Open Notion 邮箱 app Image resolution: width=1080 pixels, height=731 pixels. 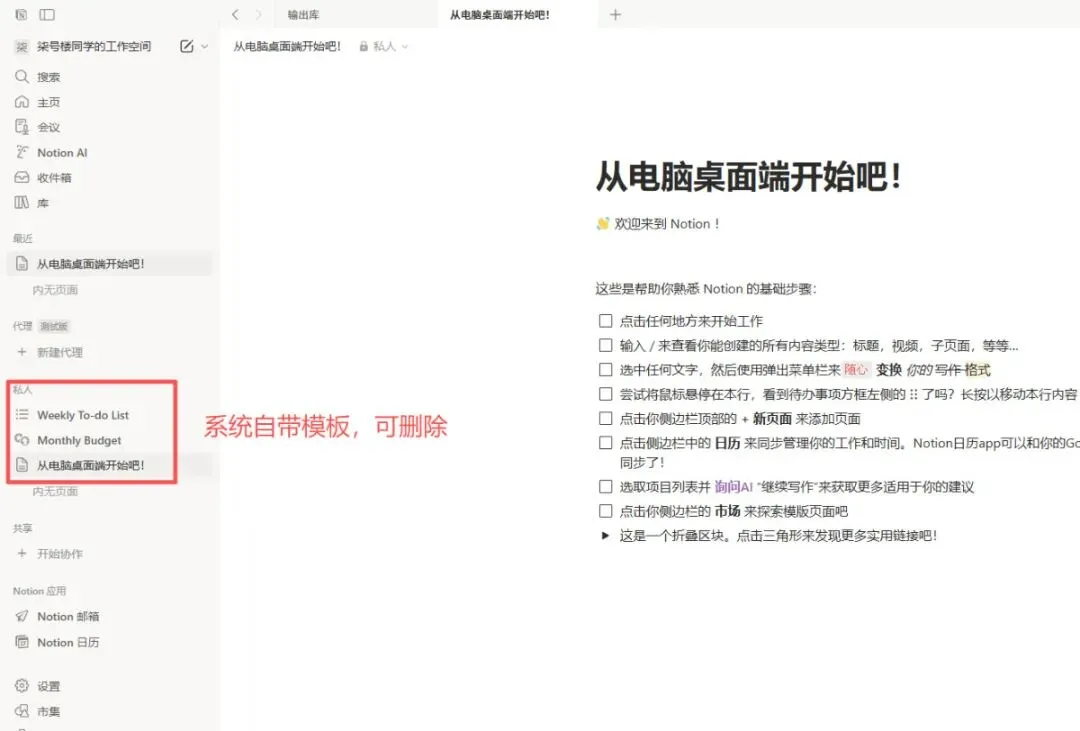[110, 616]
